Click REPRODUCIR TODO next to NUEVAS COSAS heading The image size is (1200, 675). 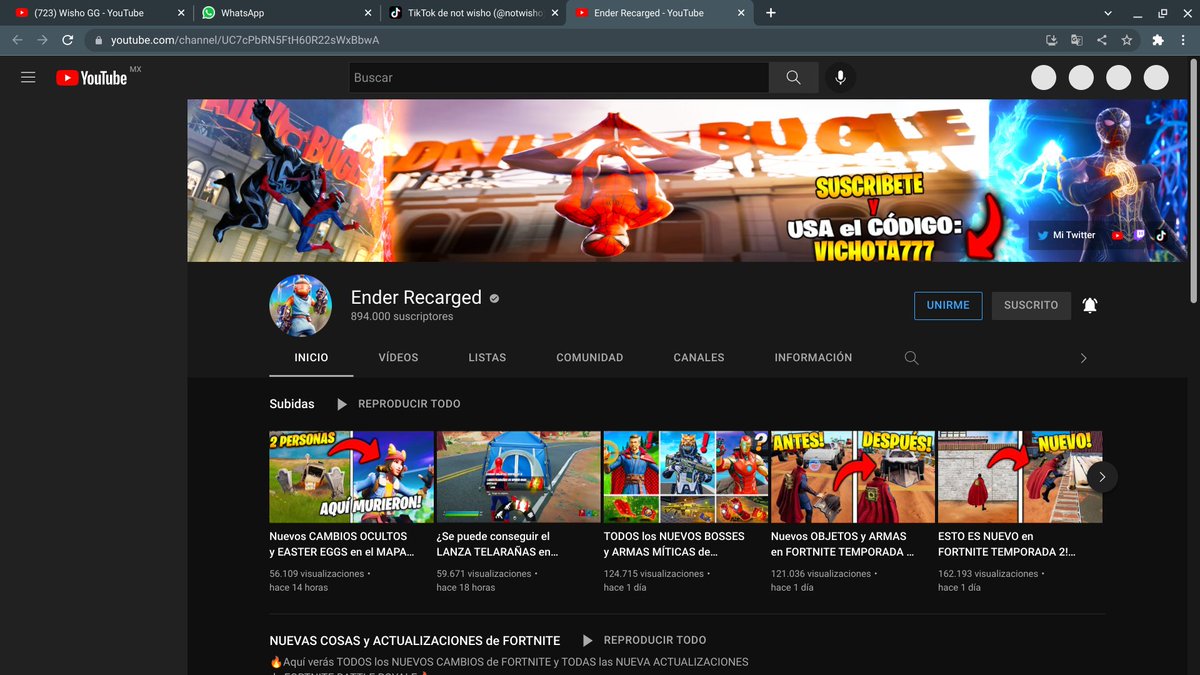(644, 640)
